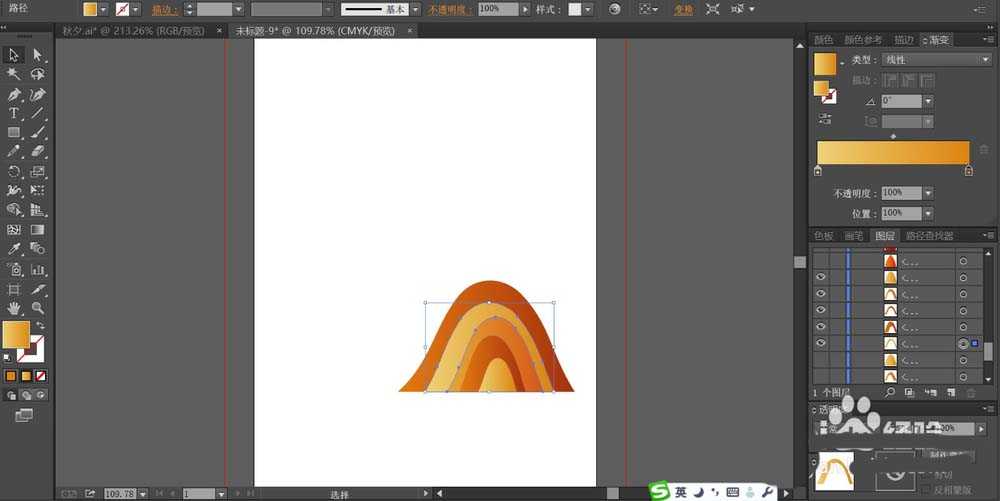Click the opacity 100% field in control bar

click(x=497, y=9)
